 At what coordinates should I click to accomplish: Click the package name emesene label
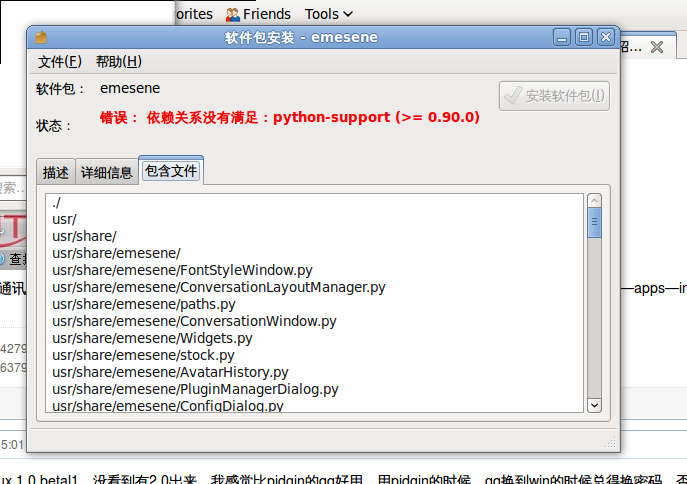[130, 88]
